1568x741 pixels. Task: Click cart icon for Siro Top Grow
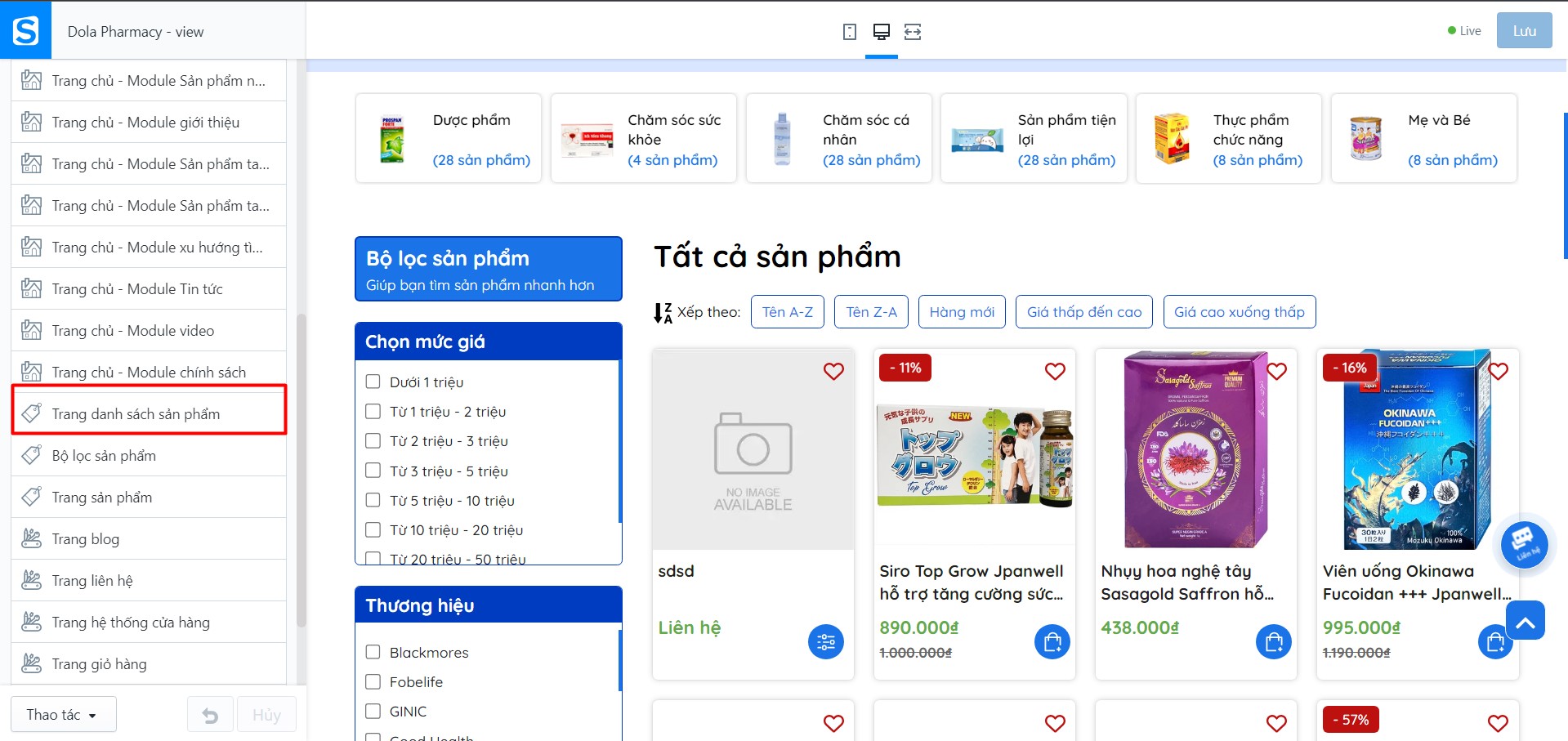1052,642
